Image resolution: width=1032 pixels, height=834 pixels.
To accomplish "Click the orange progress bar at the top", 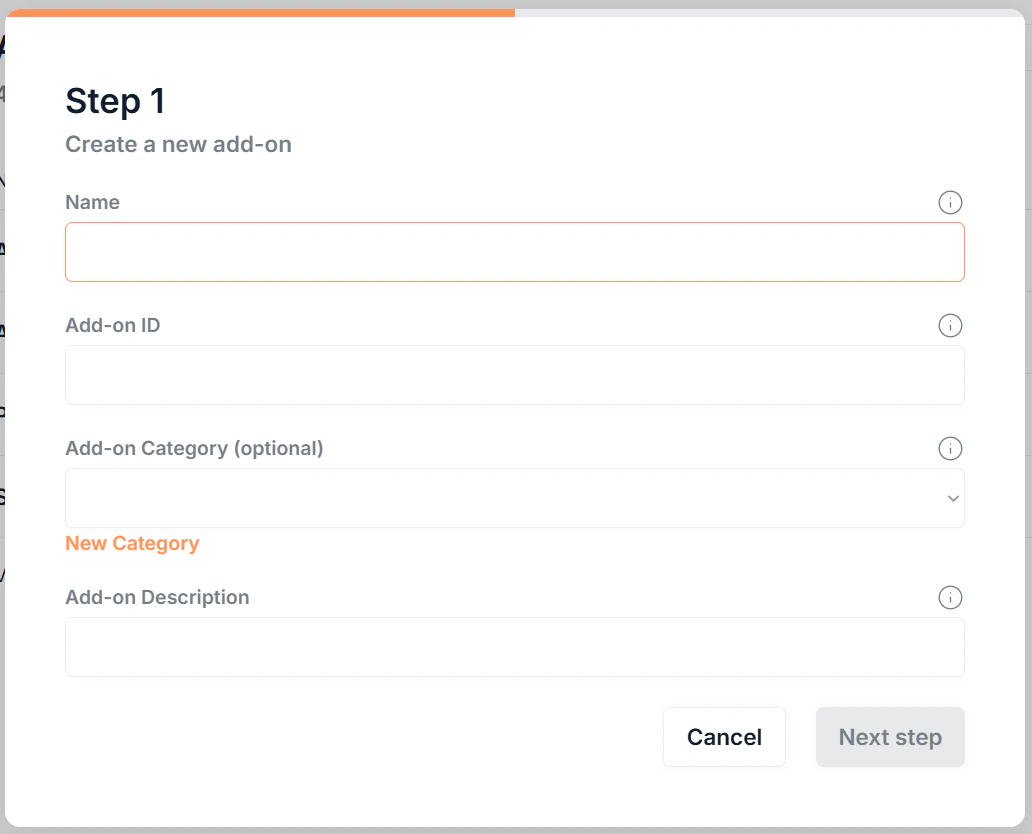I will point(258,13).
